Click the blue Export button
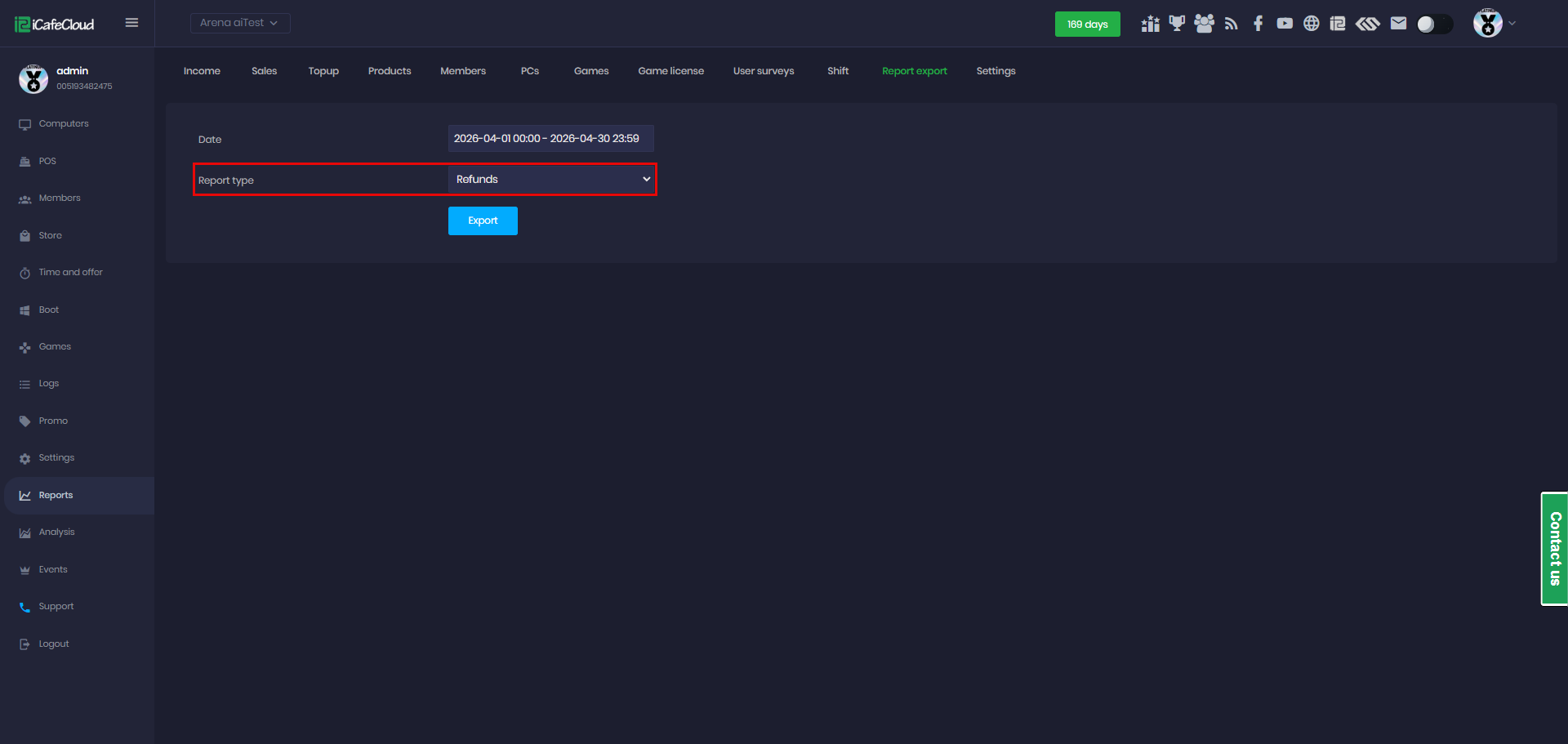The height and width of the screenshot is (744, 1568). point(483,221)
